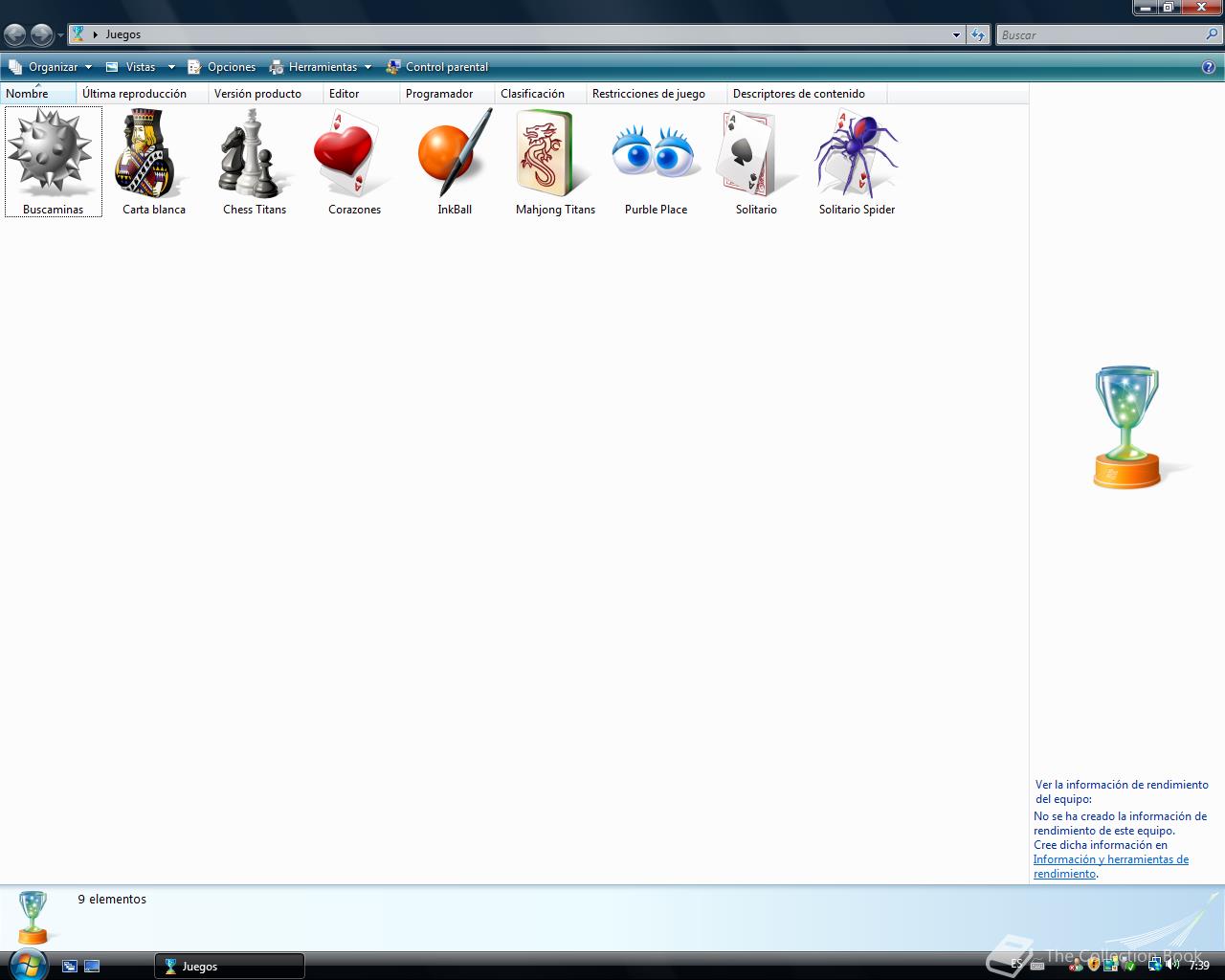Click the Refresh button beside address bar

point(977,35)
